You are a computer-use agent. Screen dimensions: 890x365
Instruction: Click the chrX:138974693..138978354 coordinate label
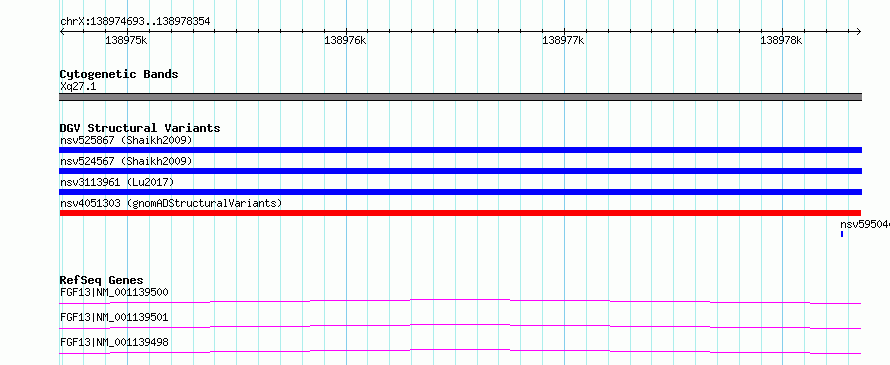(x=135, y=21)
